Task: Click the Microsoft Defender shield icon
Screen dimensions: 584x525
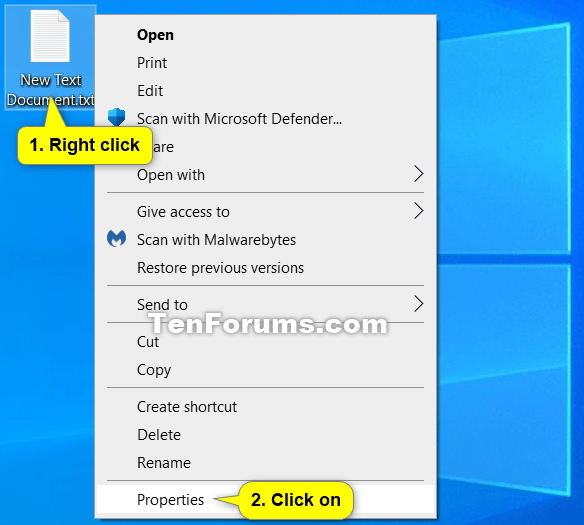Action: tap(117, 117)
